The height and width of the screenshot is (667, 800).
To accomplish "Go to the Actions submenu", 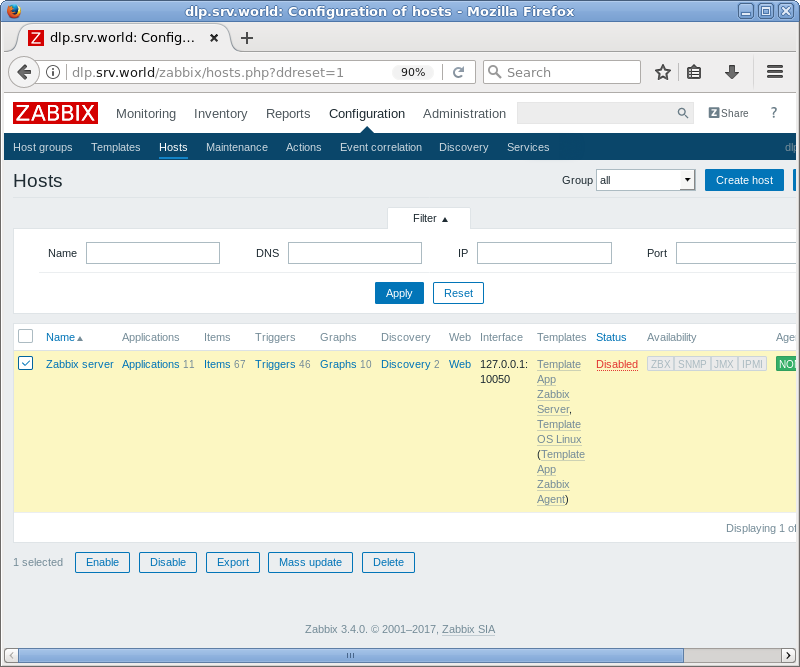I will point(304,147).
